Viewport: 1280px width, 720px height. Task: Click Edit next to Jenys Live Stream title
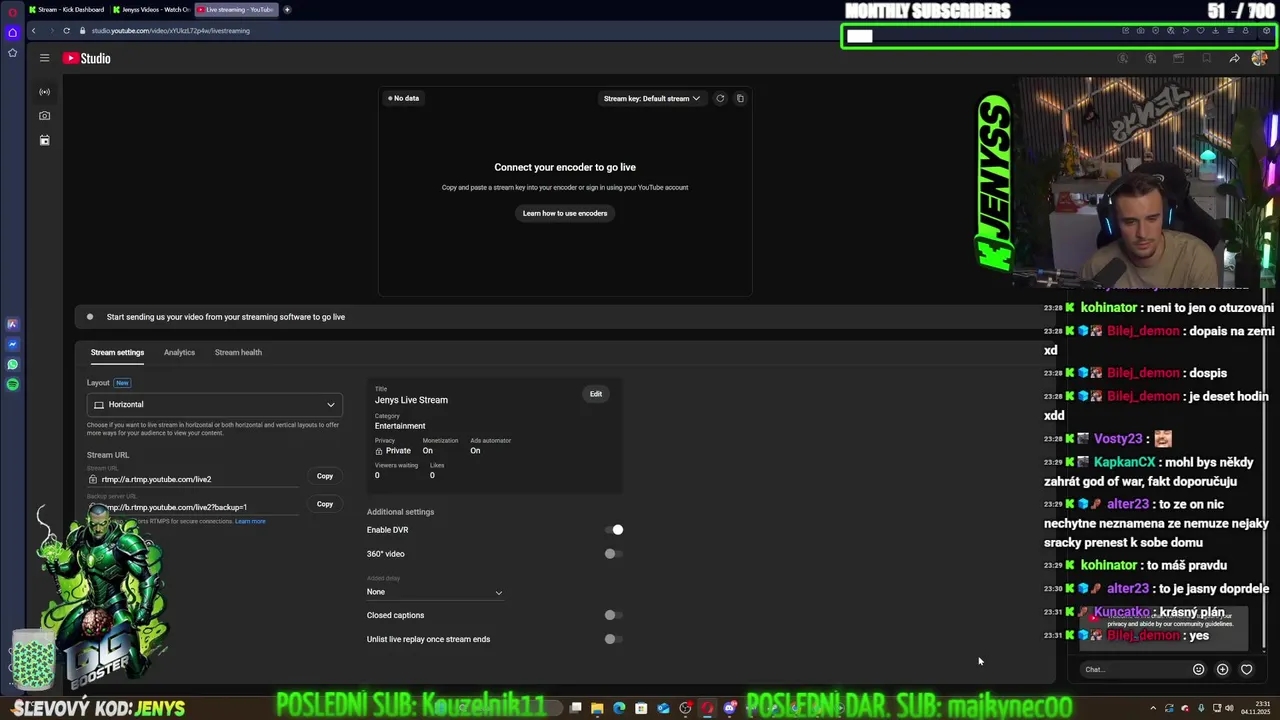tap(596, 394)
